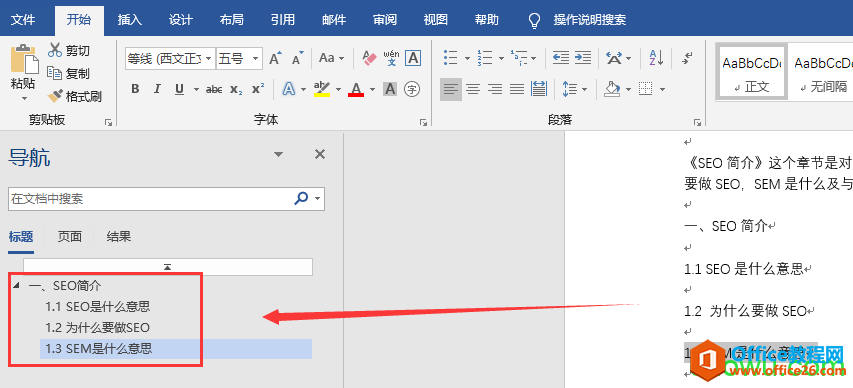Viewport: 853px width, 388px height.
Task: Apply borders icon
Action: (x=646, y=89)
